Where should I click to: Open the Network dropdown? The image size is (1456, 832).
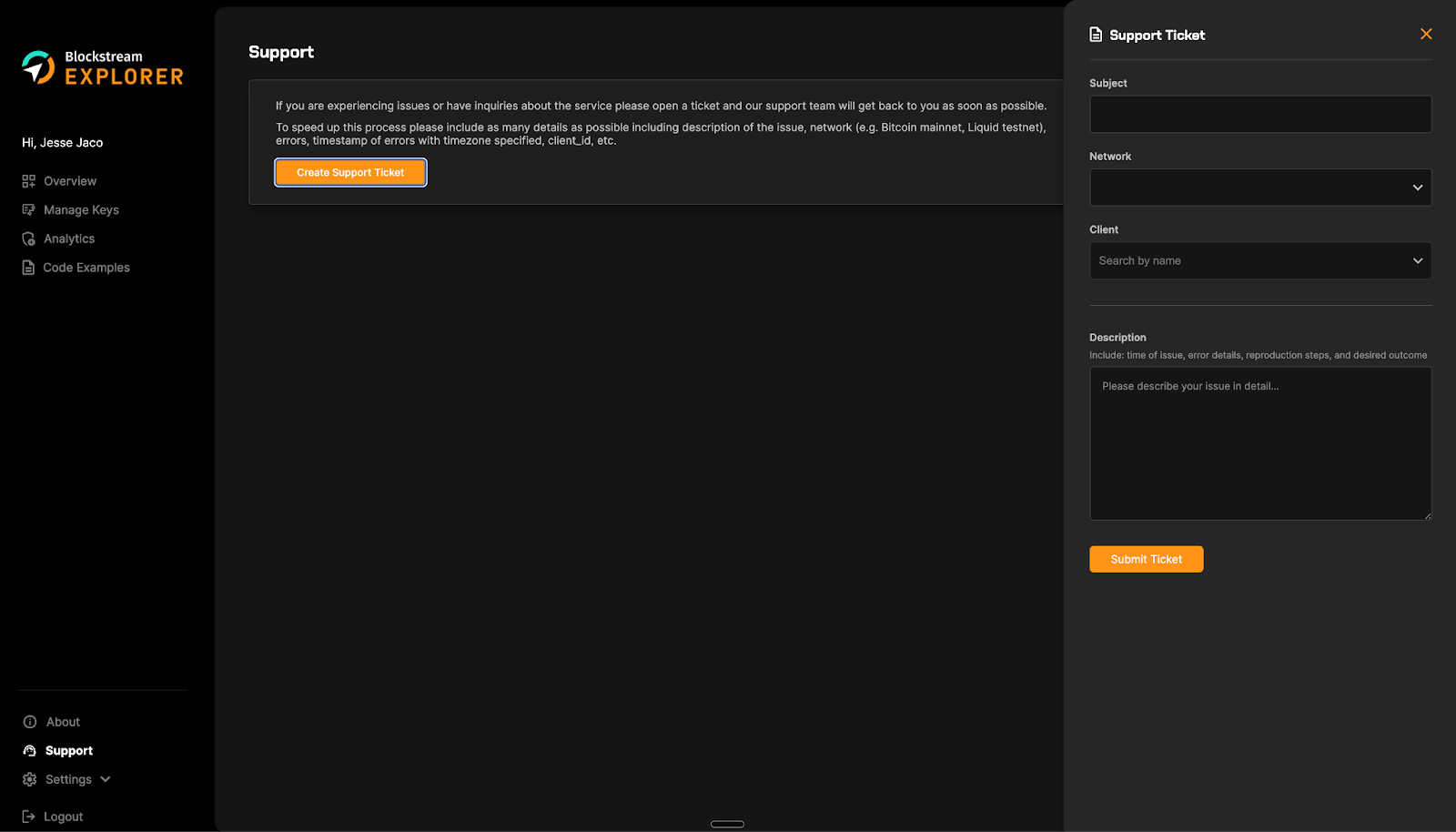(1259, 188)
